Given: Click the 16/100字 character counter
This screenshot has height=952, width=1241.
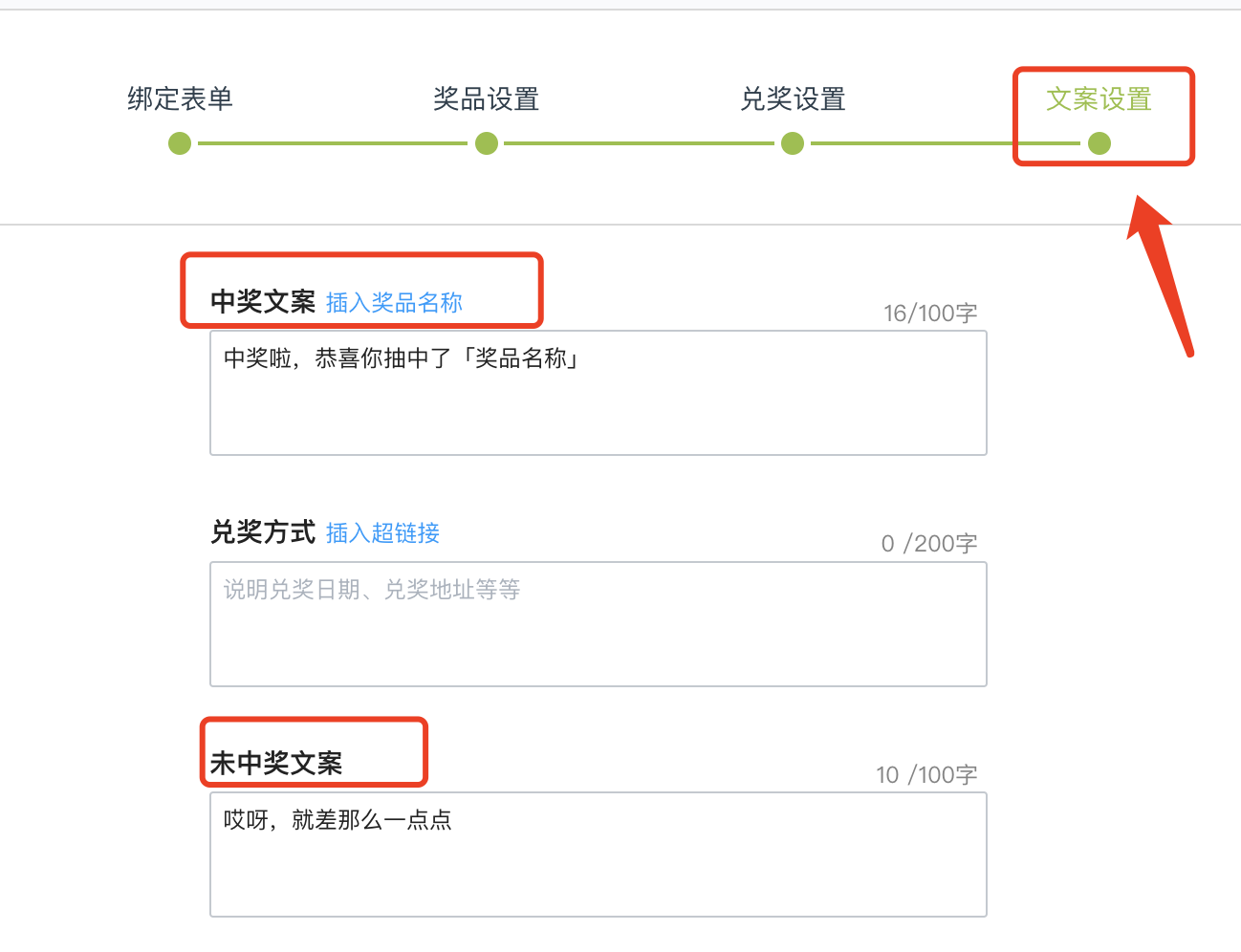Looking at the screenshot, I should [930, 314].
